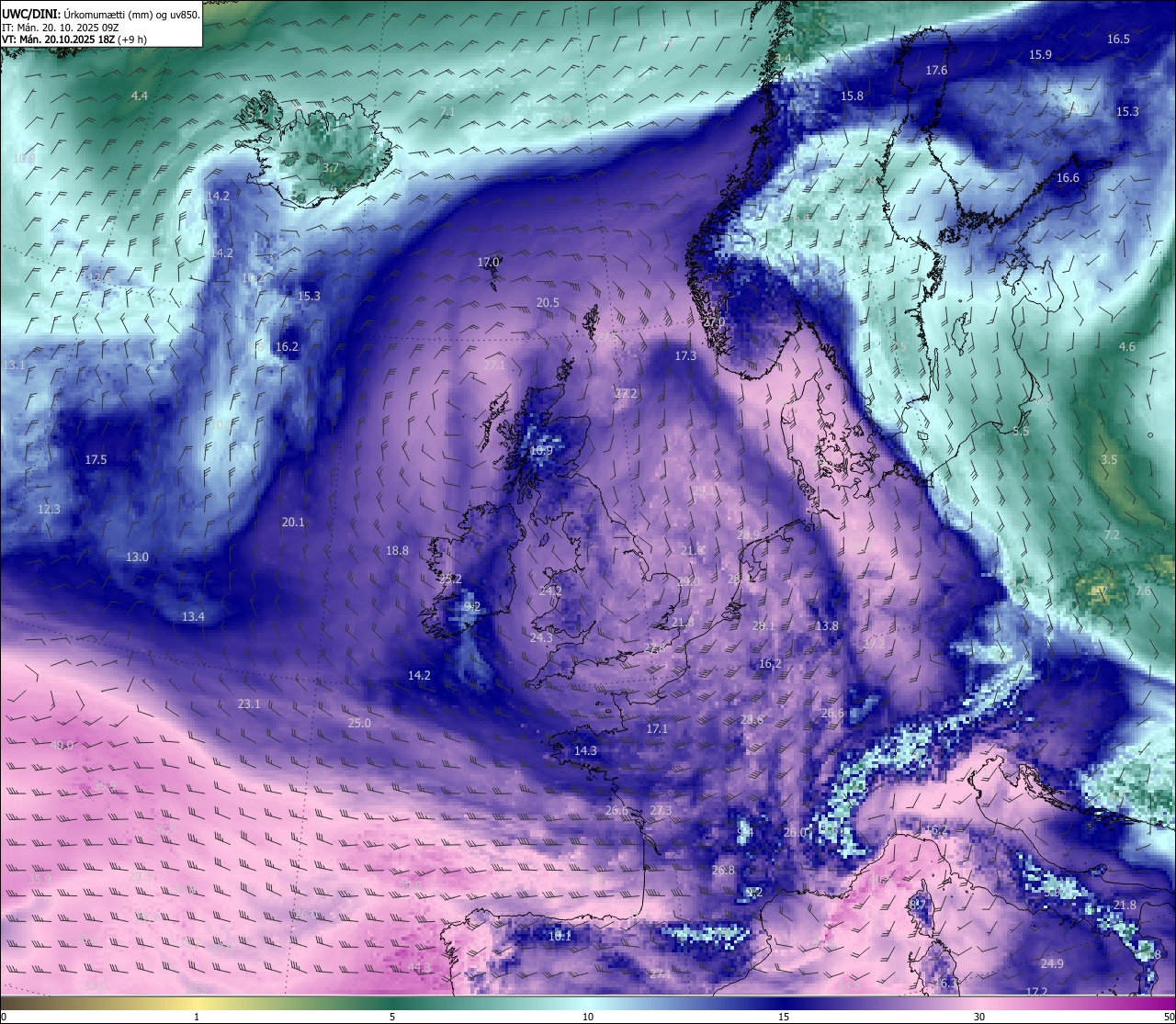The image size is (1176, 1024).
Task: Click the value 26.8 over southern France
Action: pos(723,870)
